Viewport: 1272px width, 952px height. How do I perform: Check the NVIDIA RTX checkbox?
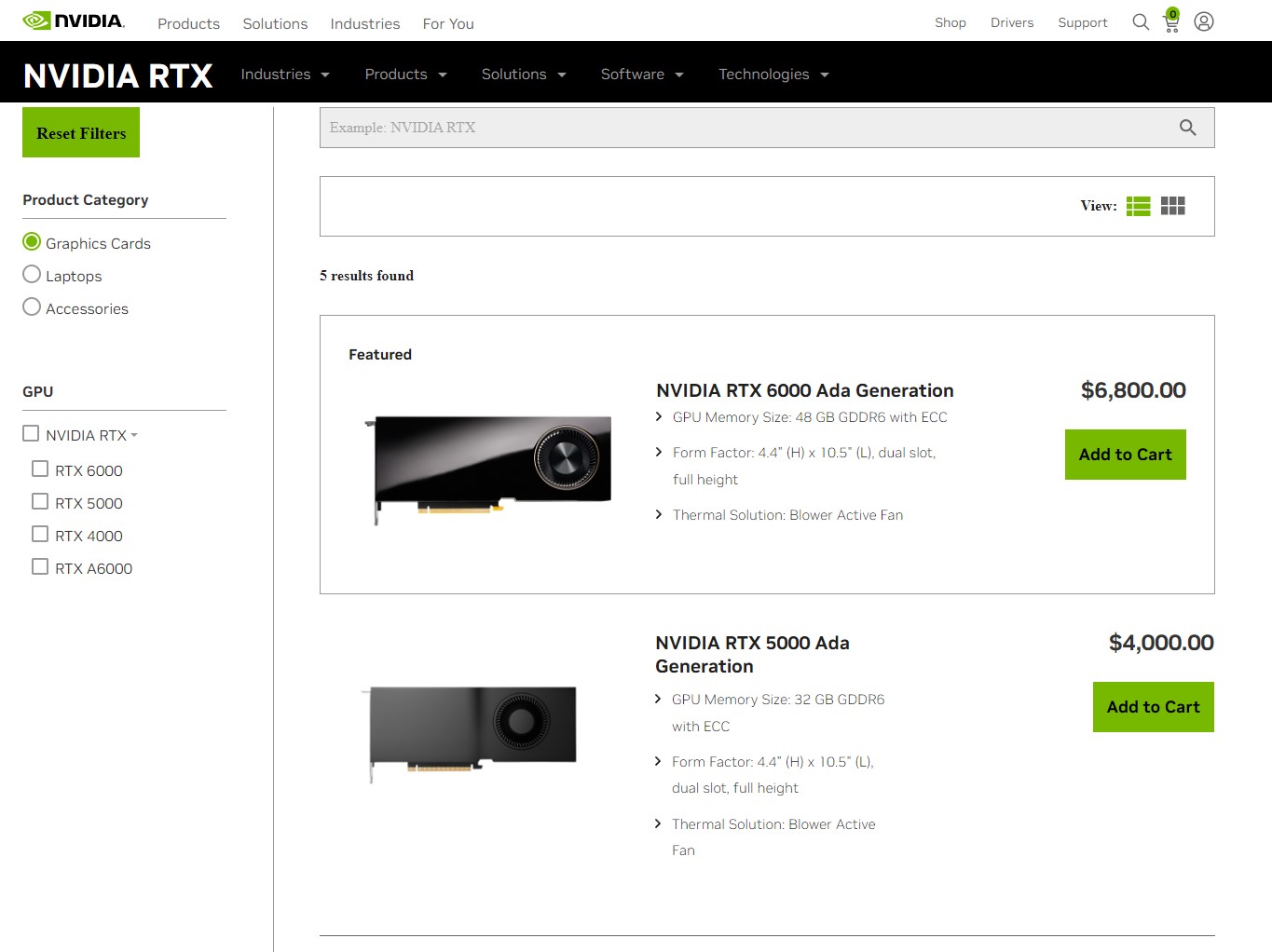coord(31,434)
